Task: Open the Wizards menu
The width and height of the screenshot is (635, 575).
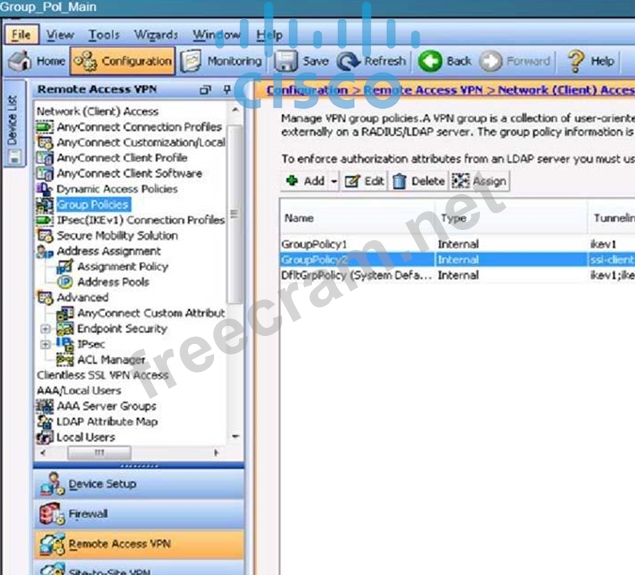Action: 155,35
